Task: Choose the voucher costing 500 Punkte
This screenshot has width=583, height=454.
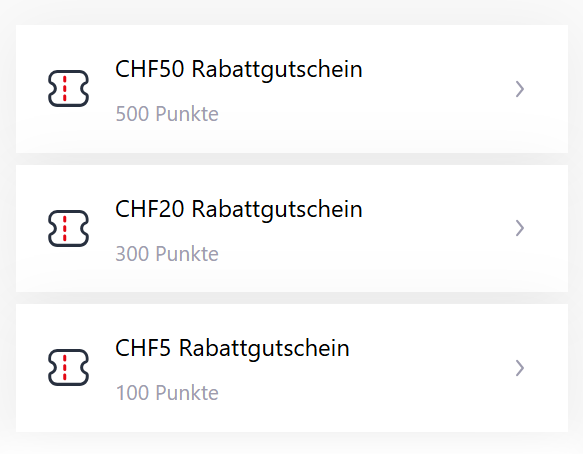Action: (x=292, y=89)
